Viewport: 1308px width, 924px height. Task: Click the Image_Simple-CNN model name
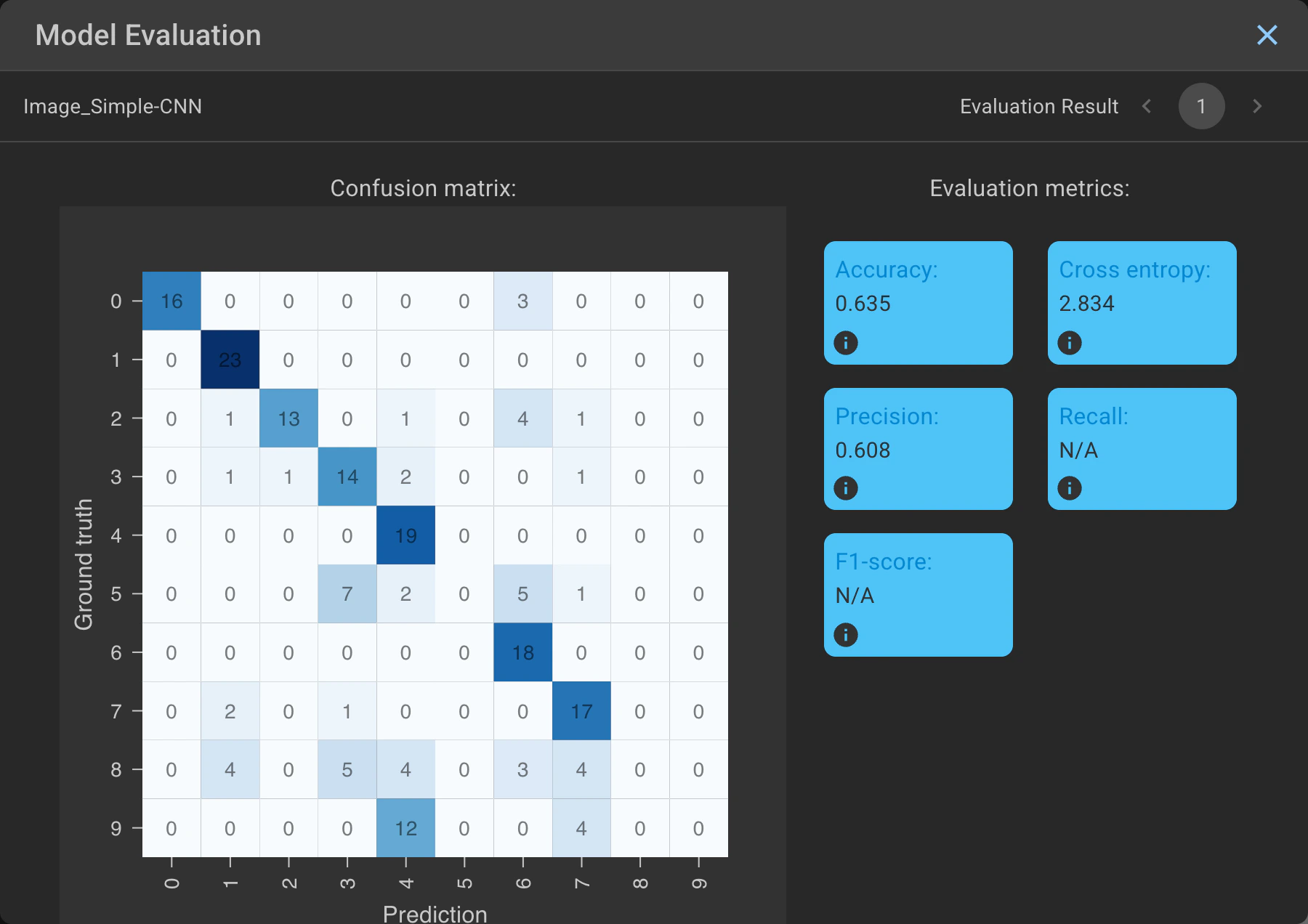coord(113,107)
